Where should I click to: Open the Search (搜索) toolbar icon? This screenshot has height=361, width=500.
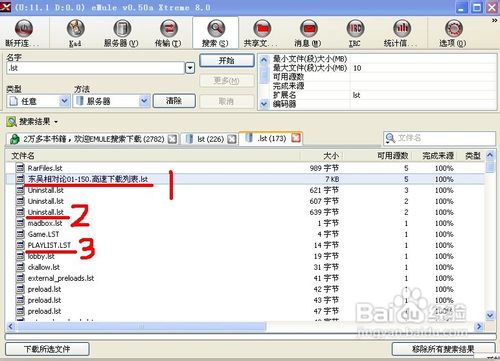[x=216, y=29]
